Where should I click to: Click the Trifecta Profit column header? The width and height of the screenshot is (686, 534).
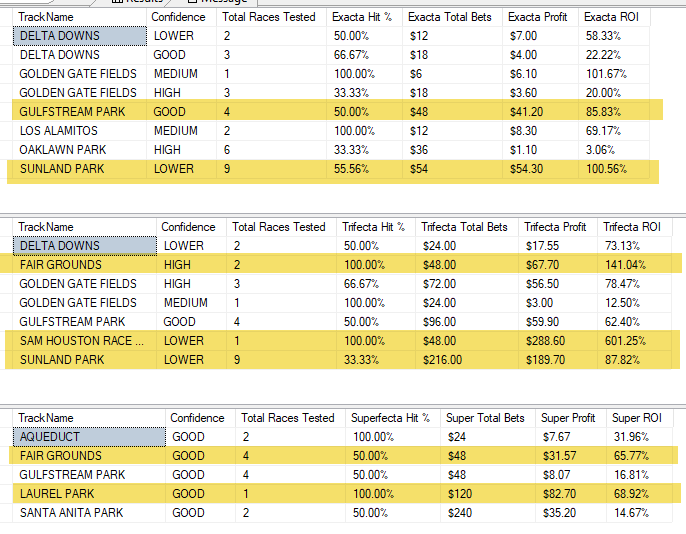click(556, 227)
